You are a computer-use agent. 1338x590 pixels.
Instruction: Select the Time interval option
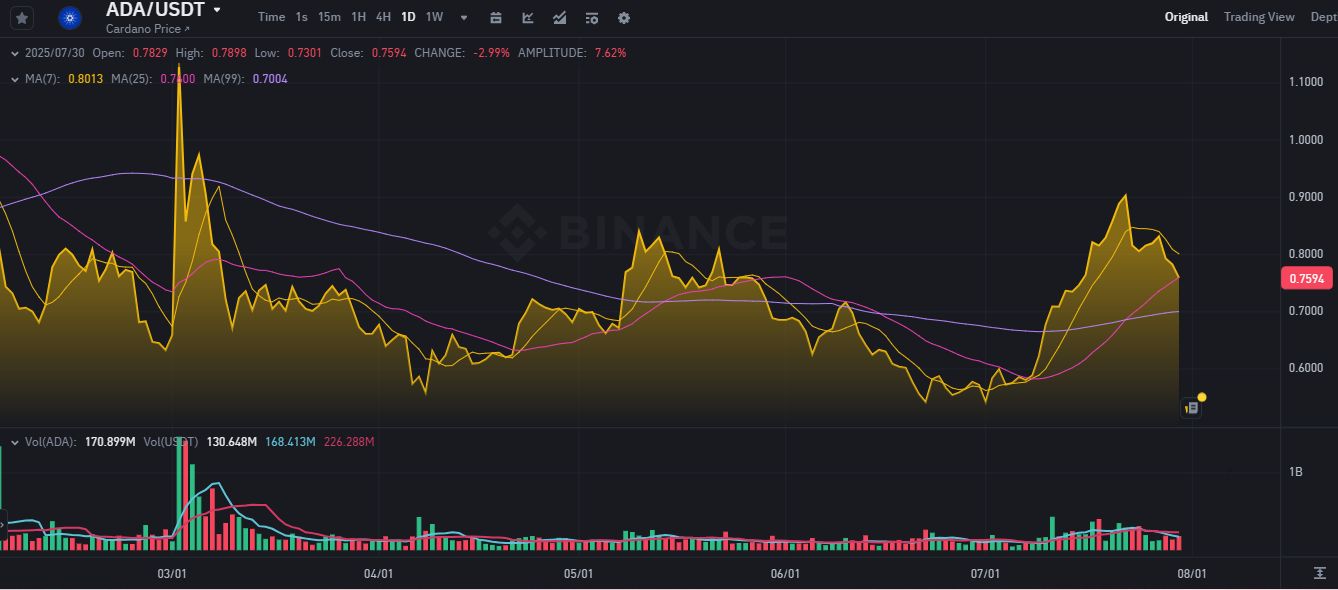271,17
